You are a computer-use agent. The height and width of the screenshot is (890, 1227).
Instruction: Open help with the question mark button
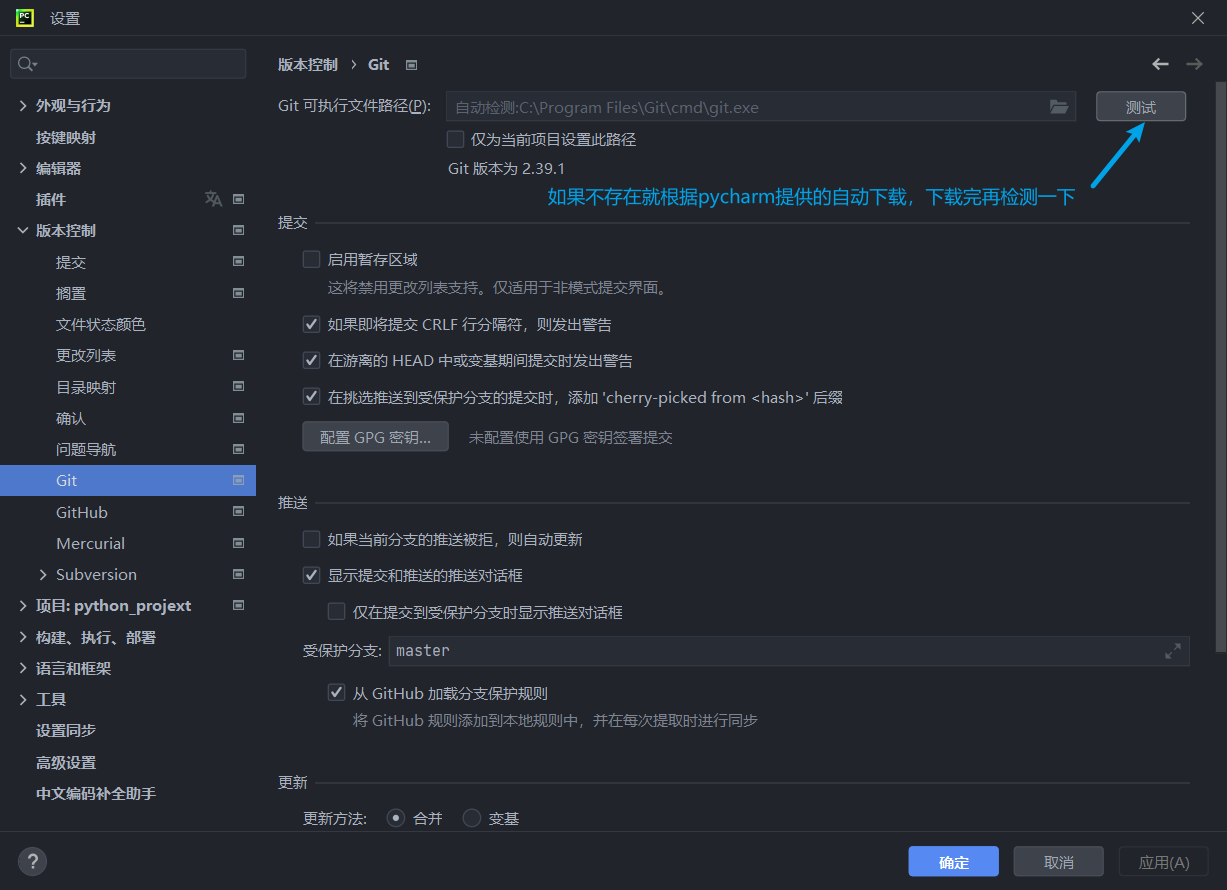(x=32, y=861)
